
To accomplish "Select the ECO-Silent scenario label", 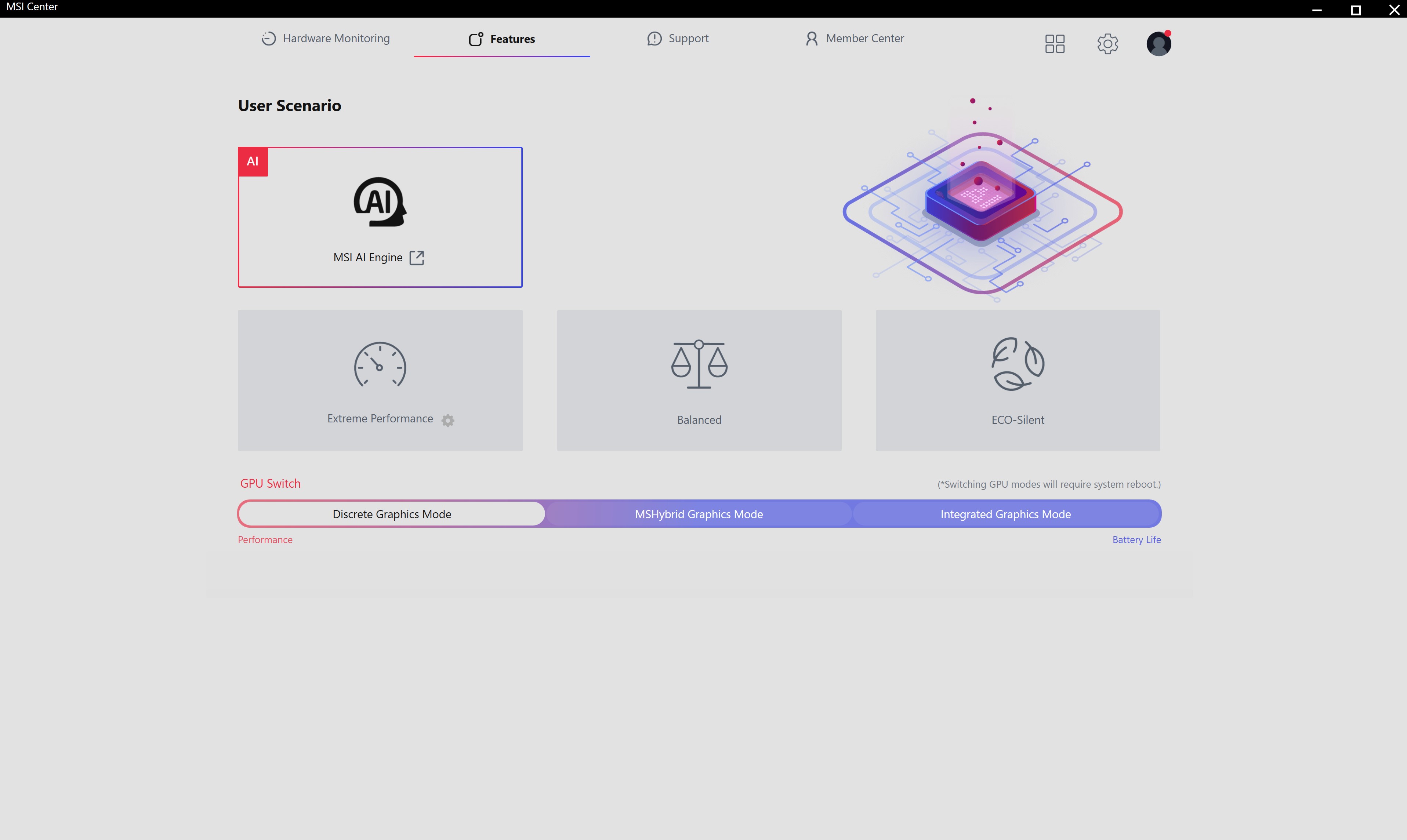I will point(1018,420).
